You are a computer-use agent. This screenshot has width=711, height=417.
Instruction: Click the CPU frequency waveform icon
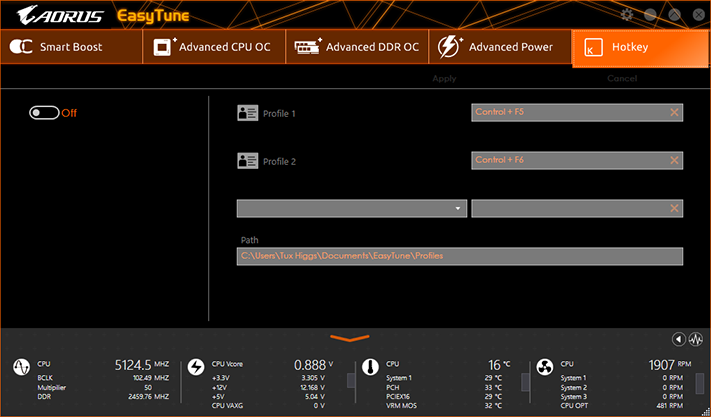tap(21, 367)
